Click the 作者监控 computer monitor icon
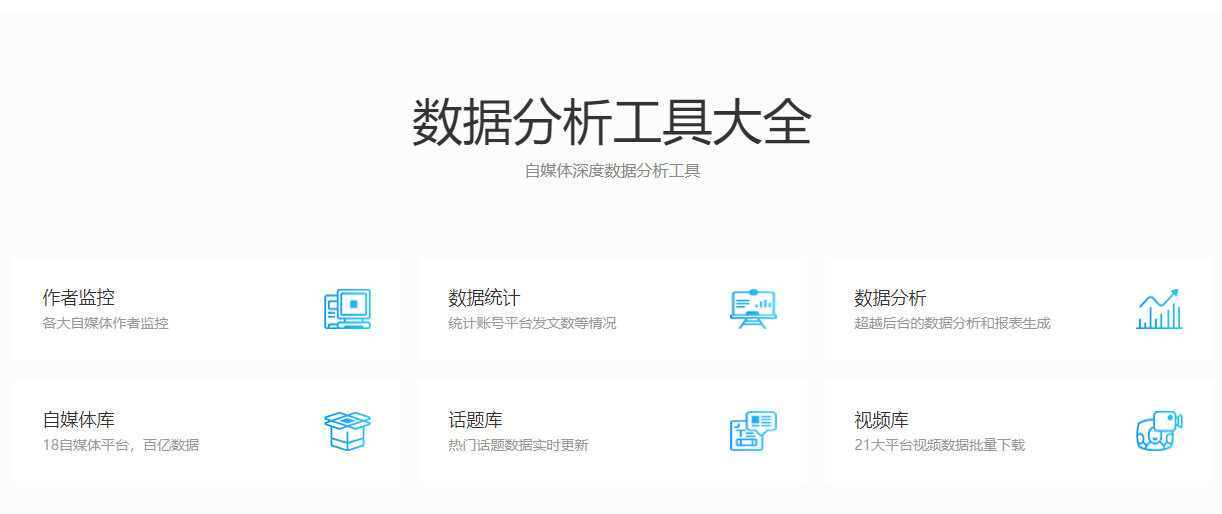The image size is (1222, 514). pos(347,309)
